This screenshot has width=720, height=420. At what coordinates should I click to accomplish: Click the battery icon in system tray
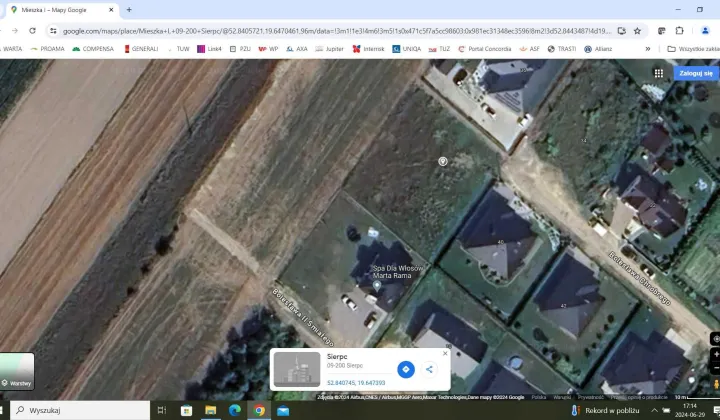(666, 410)
